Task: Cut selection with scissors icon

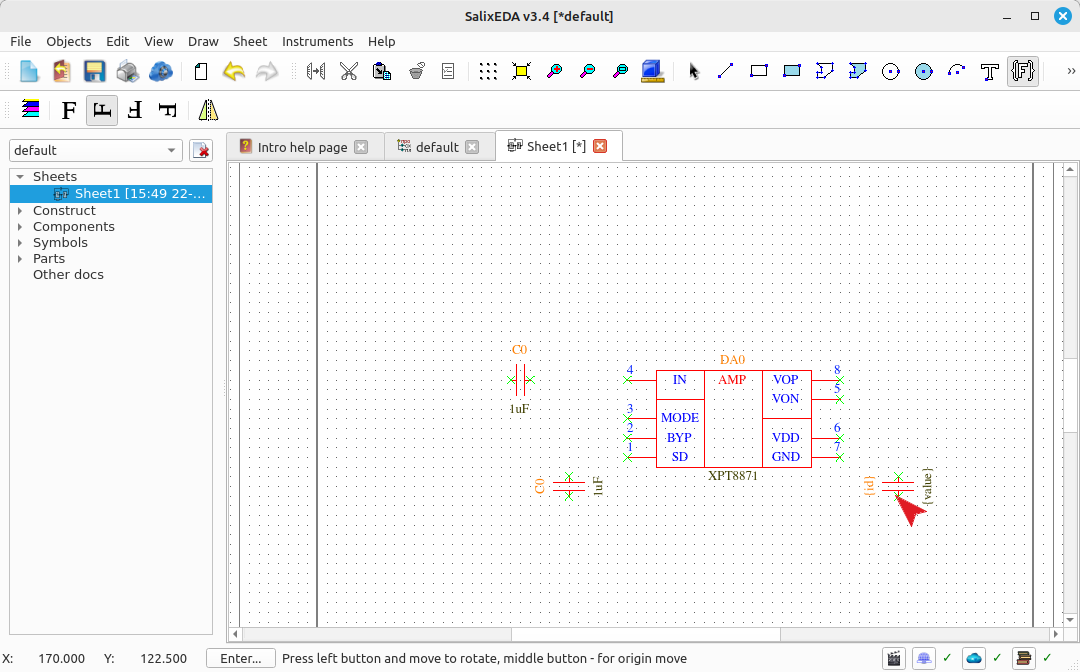Action: [x=349, y=71]
